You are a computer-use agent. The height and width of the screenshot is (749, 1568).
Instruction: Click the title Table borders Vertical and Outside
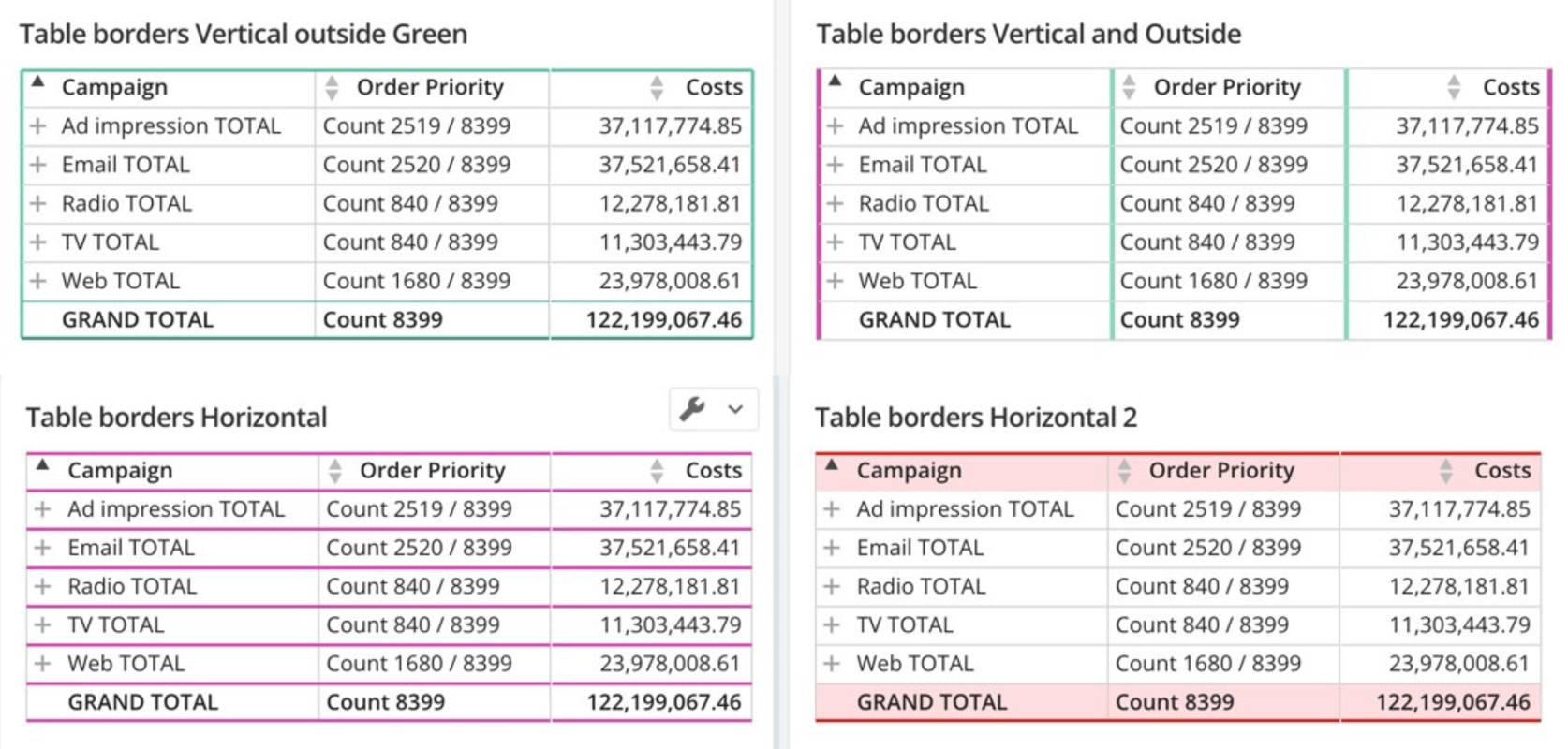coord(1028,35)
